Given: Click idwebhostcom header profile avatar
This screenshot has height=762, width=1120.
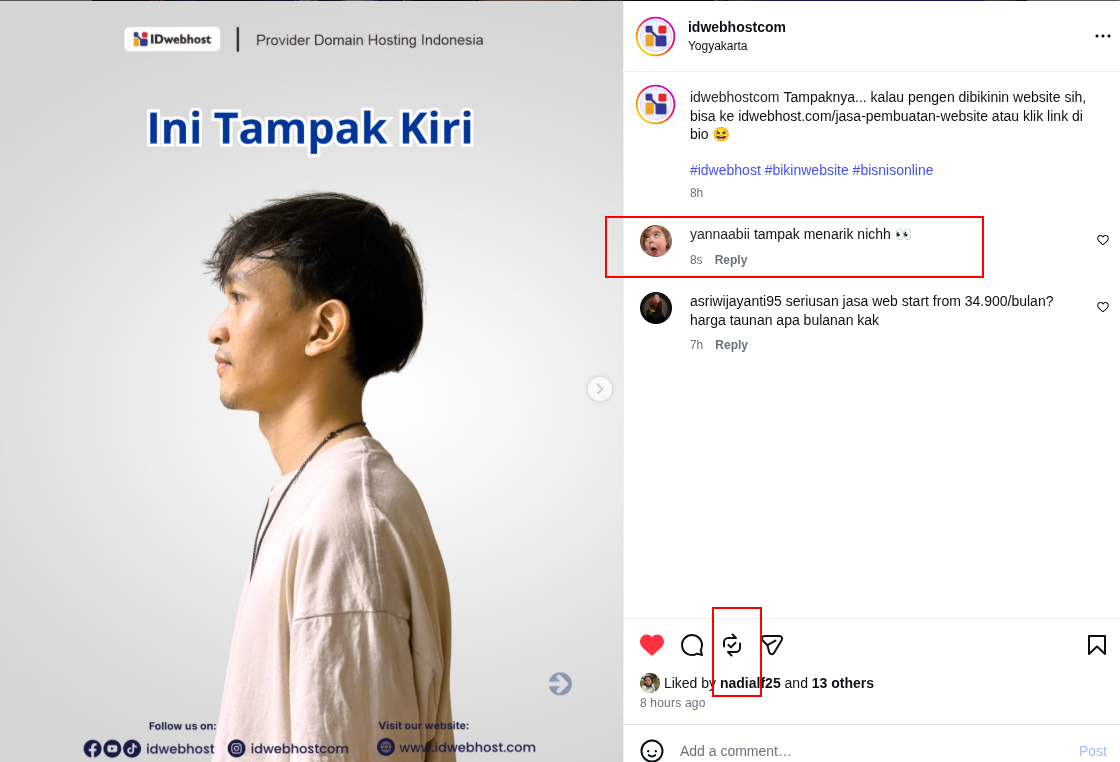Looking at the screenshot, I should pyautogui.click(x=655, y=36).
